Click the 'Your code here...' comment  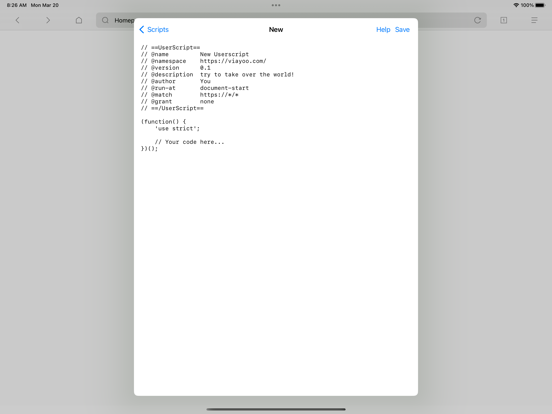pyautogui.click(x=189, y=142)
